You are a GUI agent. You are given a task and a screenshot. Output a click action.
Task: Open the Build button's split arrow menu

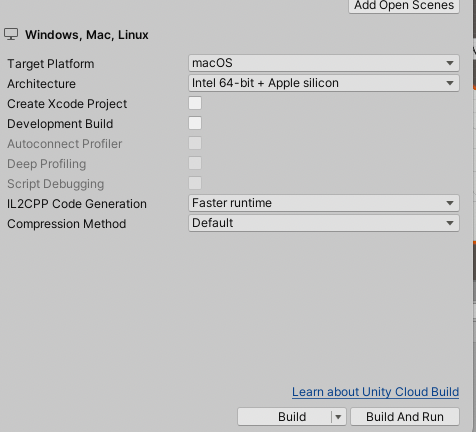coord(338,417)
